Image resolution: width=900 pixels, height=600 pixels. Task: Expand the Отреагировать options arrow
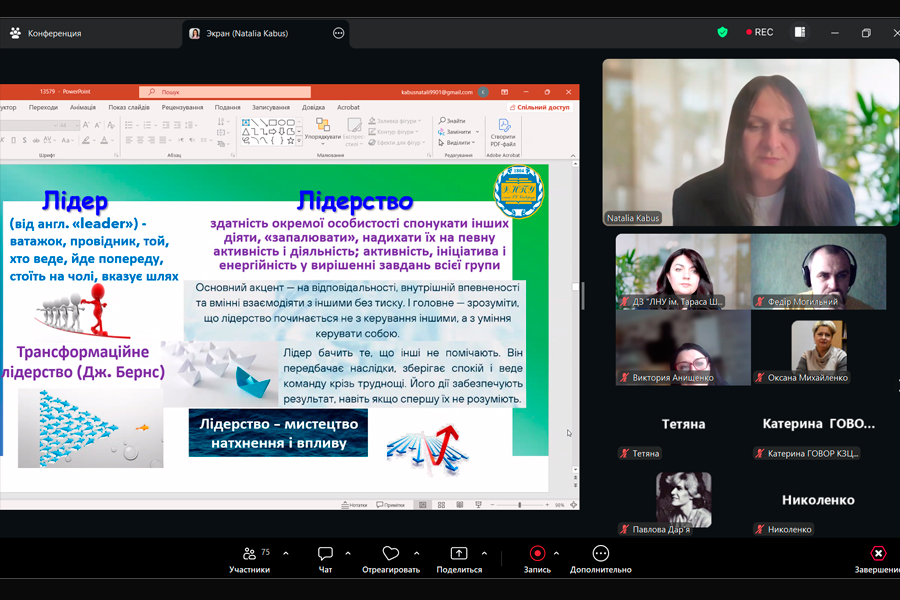pyautogui.click(x=416, y=553)
